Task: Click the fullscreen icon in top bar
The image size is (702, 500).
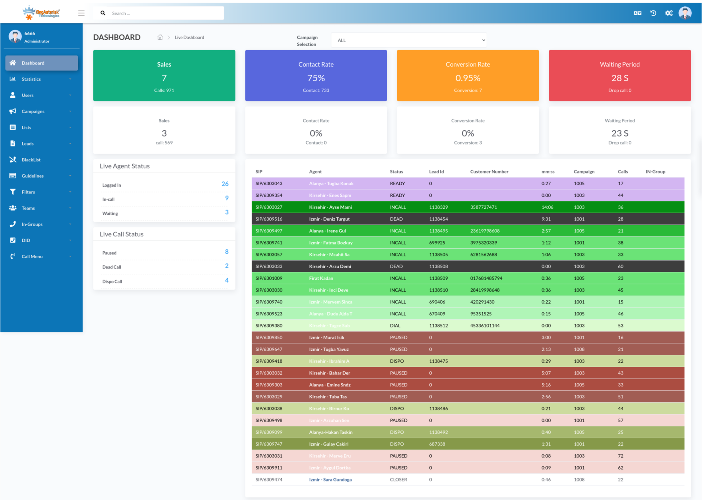Action: (638, 13)
